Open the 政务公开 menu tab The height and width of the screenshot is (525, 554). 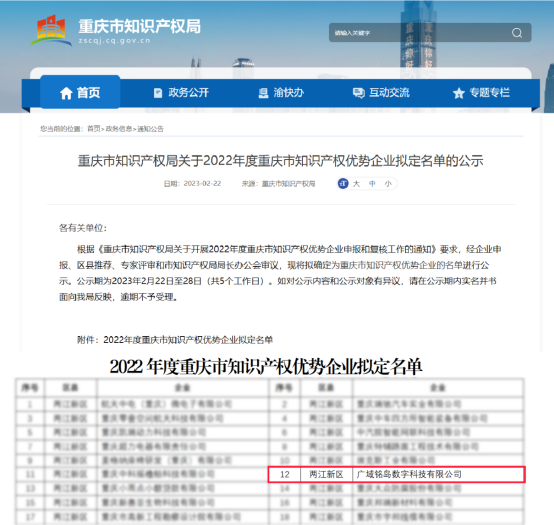pos(181,93)
